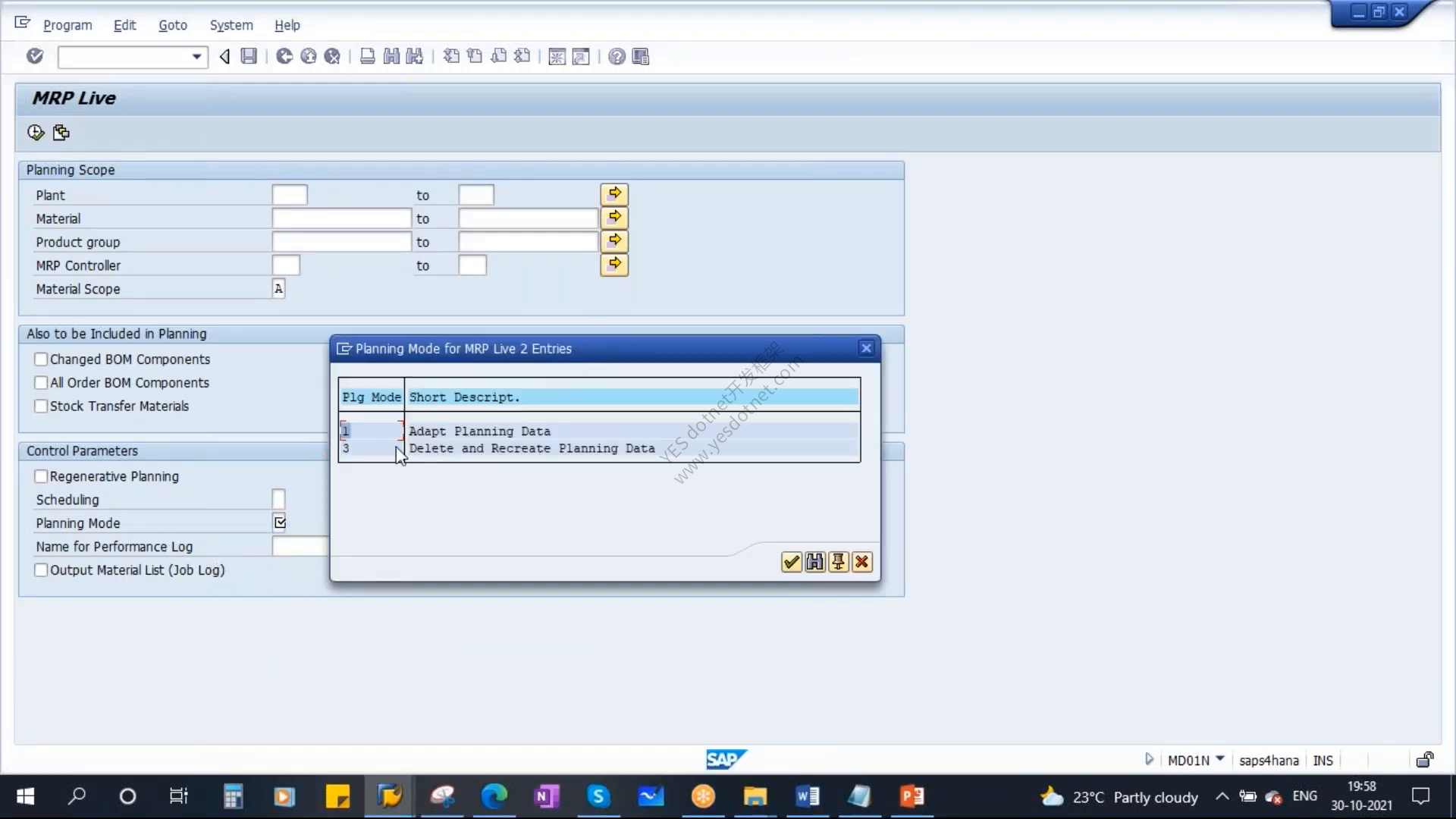Click the red Cancel icon in toolbar
This screenshot has height=819, width=1456.
[332, 56]
